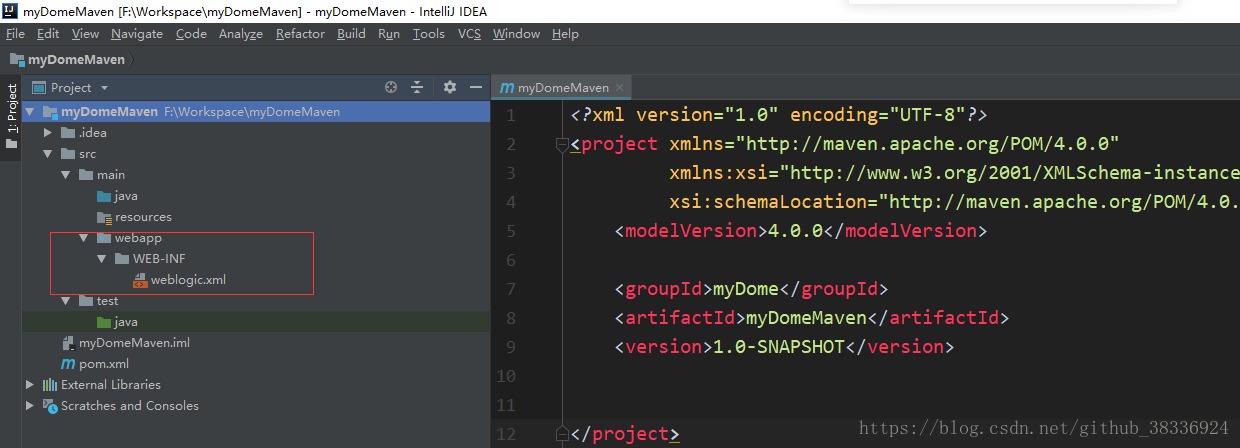Expand the External Libraries arrow

(x=31, y=385)
